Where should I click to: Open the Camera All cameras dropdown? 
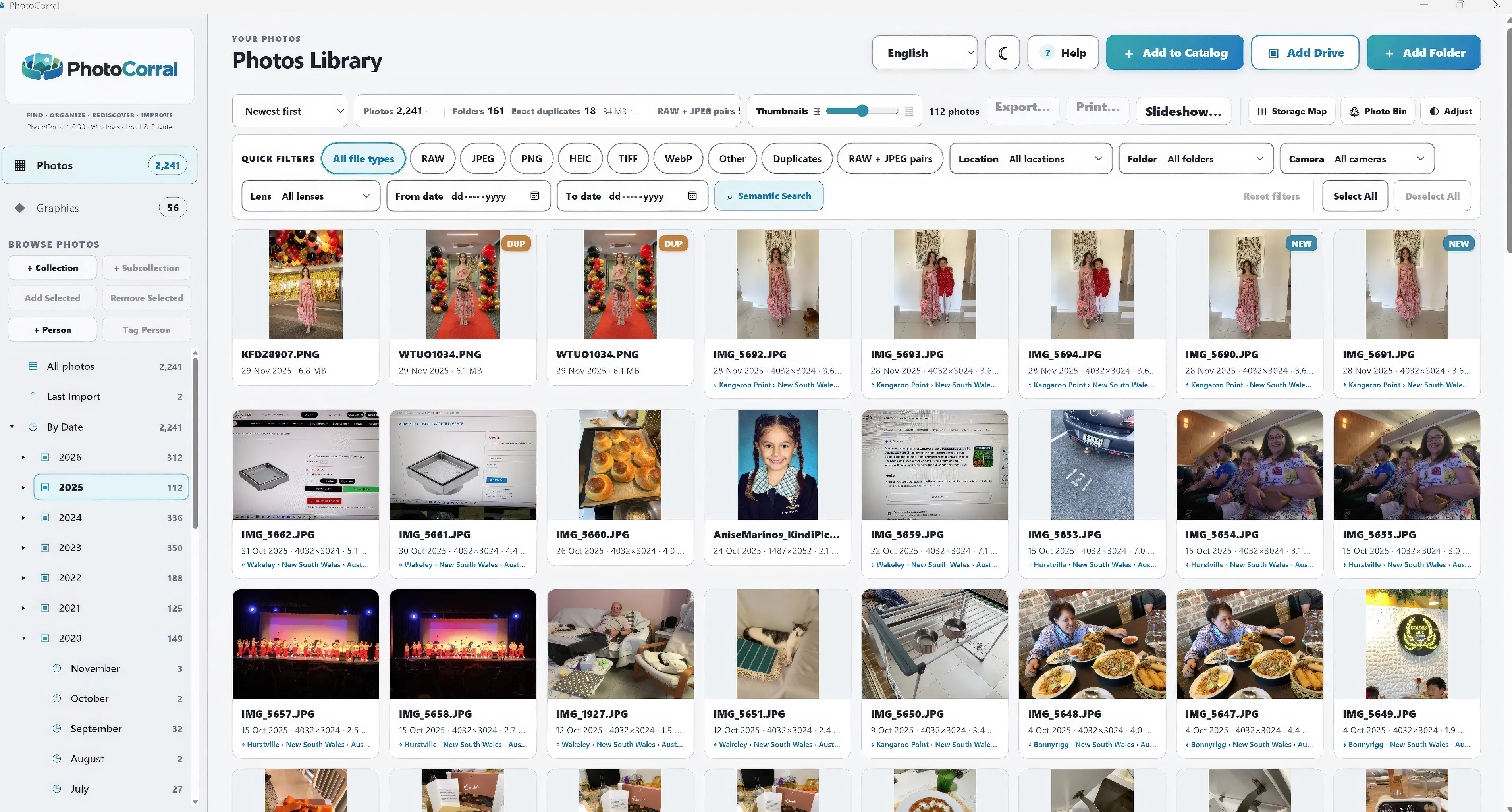point(1356,159)
